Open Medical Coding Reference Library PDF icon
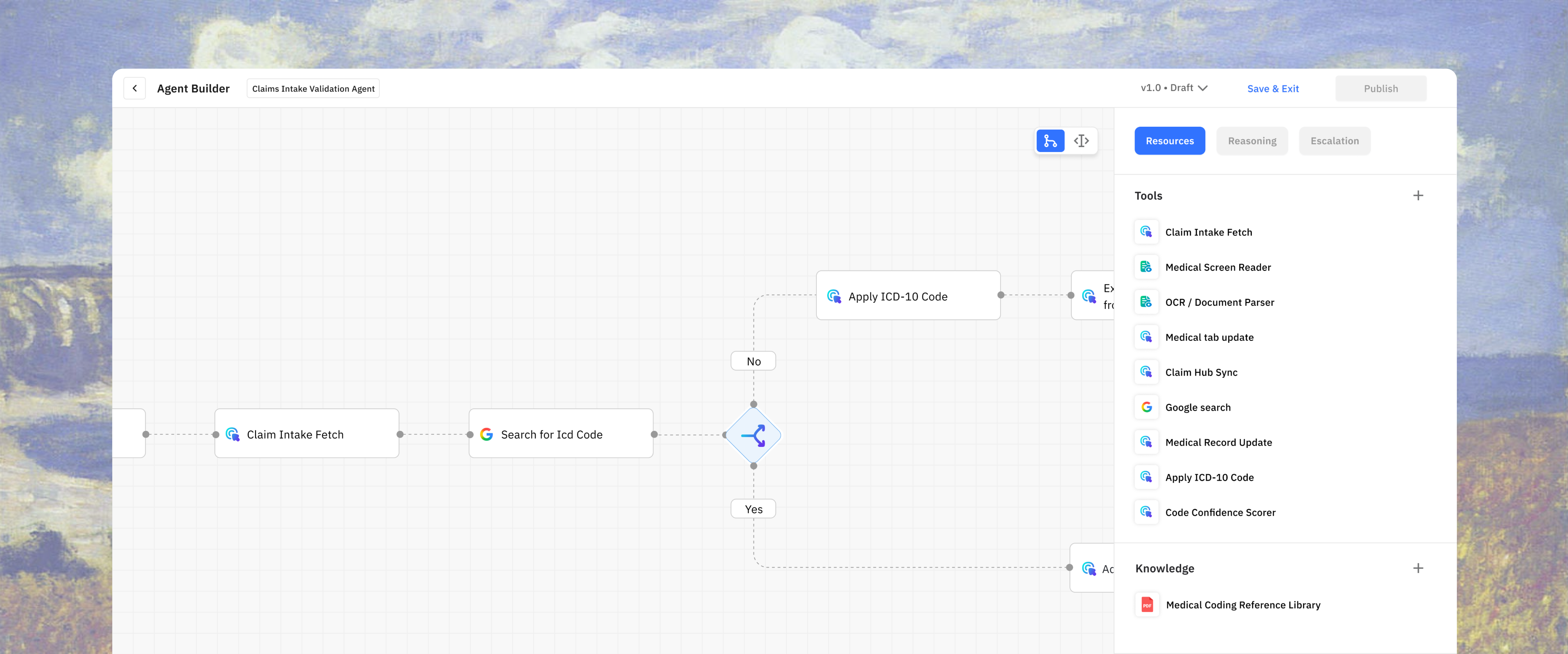 (1147, 605)
